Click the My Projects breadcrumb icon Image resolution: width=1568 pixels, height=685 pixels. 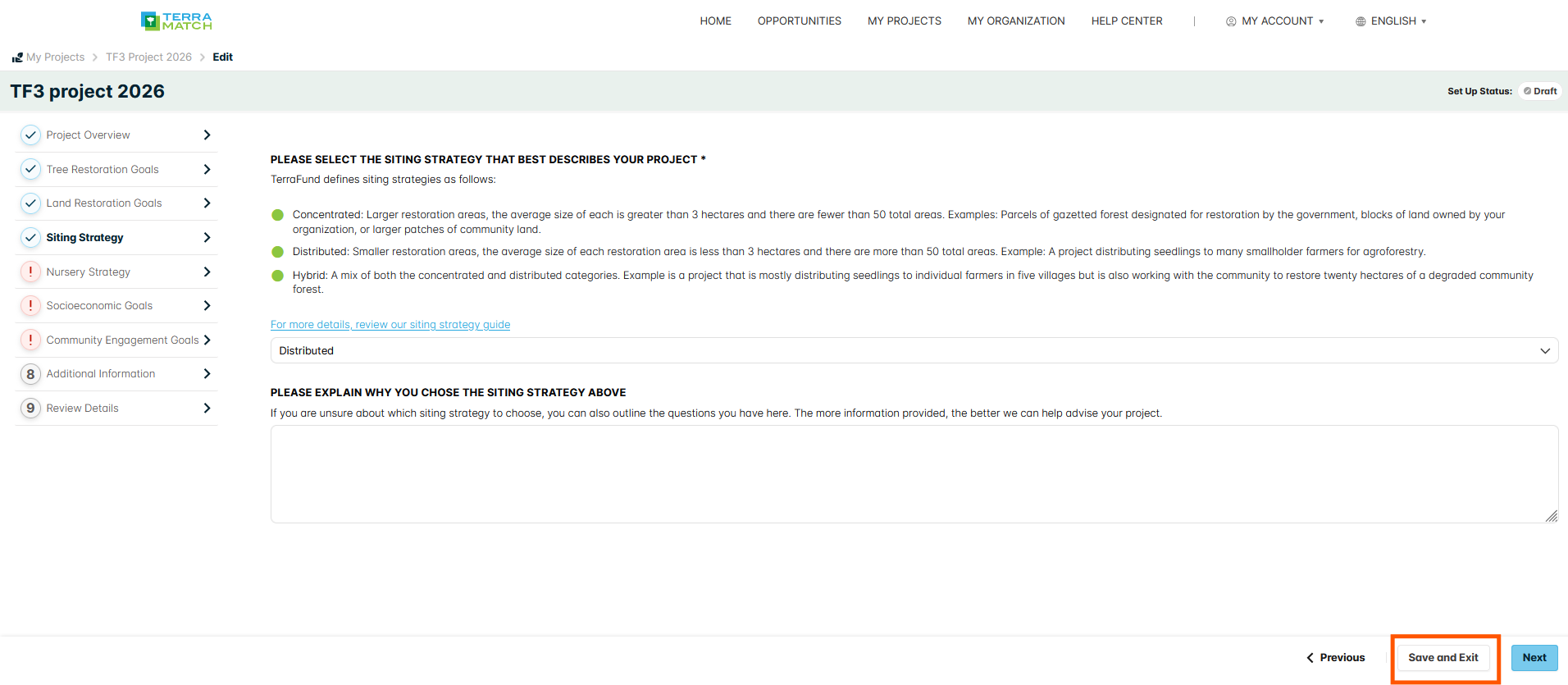17,57
